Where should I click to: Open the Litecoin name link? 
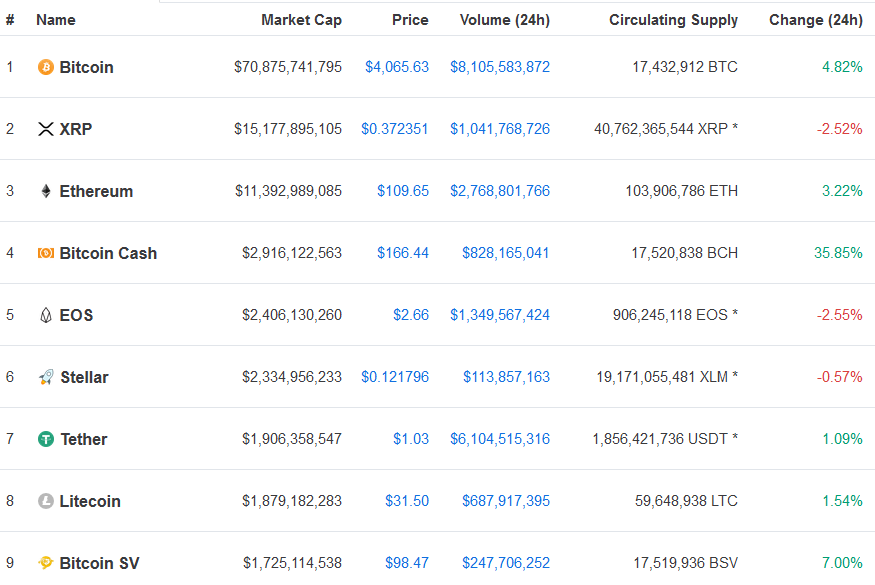[90, 501]
